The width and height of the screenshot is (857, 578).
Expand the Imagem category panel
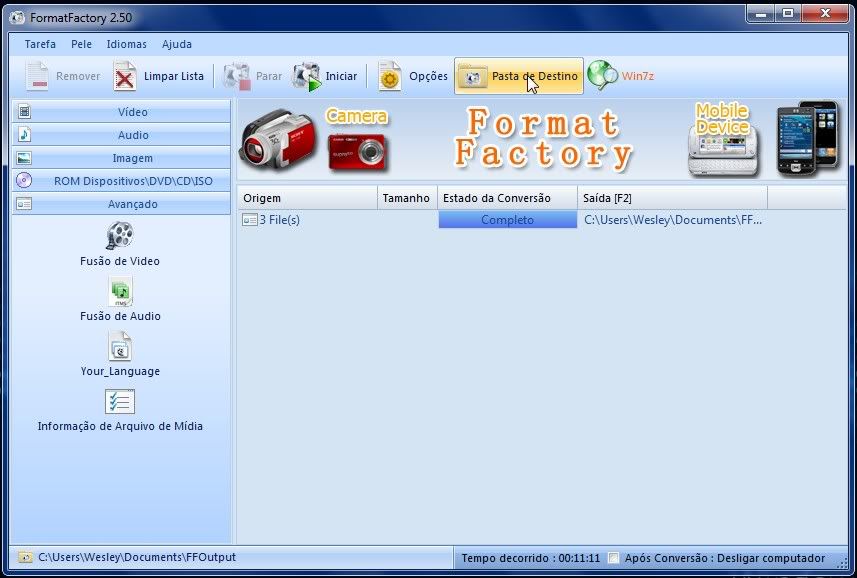pos(121,158)
